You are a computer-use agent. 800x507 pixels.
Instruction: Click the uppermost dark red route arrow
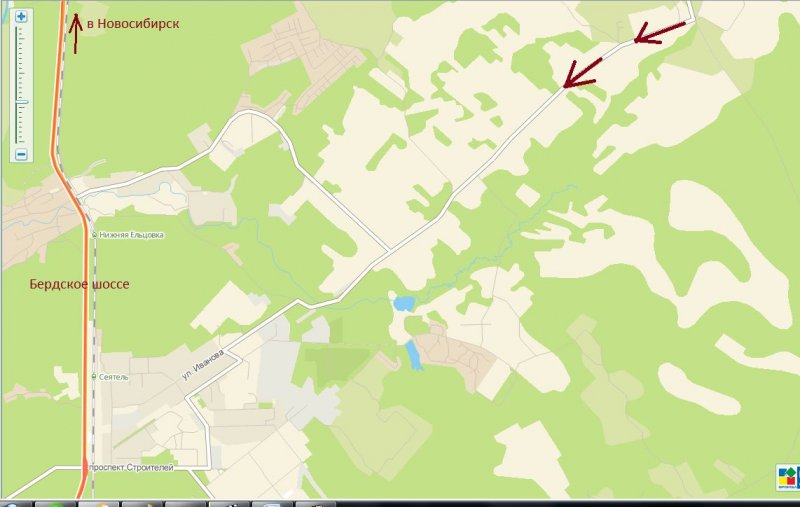(659, 33)
